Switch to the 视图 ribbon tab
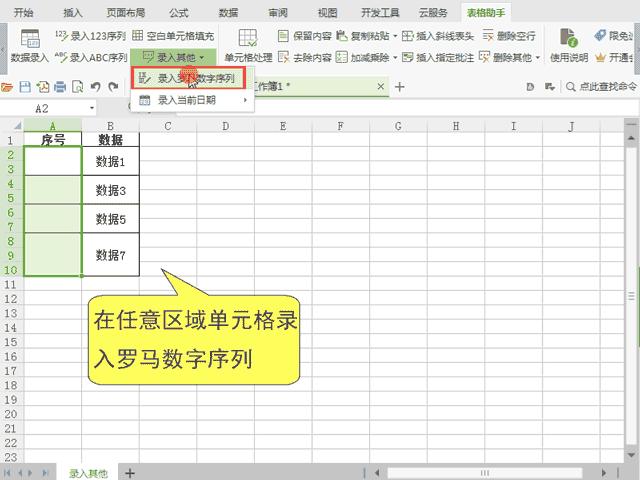640x480 pixels. coord(328,13)
